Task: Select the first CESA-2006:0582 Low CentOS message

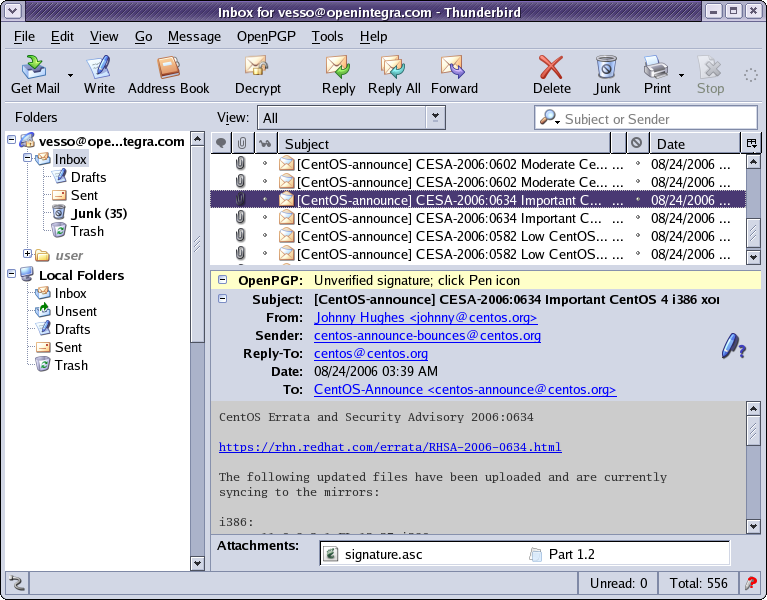Action: [477, 236]
